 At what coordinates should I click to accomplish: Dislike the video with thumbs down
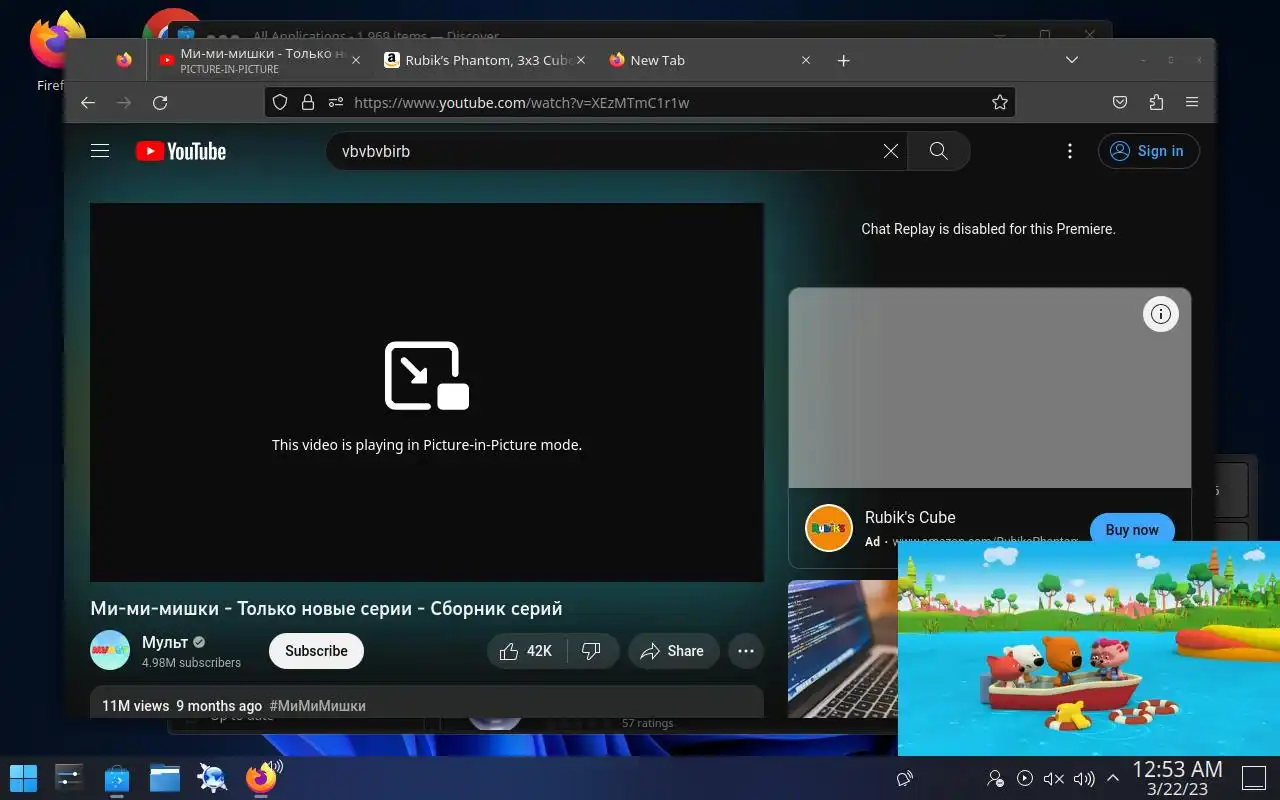(x=592, y=651)
